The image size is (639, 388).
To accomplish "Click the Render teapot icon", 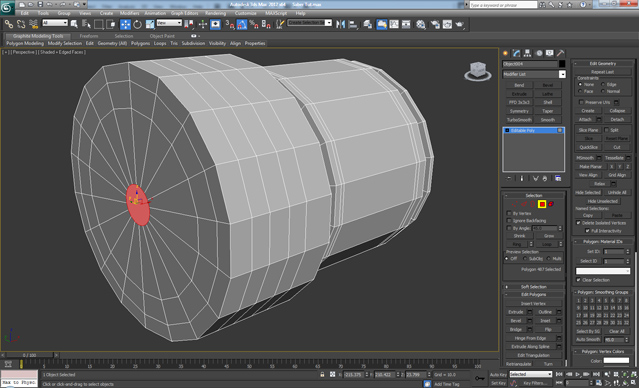I will (x=460, y=24).
